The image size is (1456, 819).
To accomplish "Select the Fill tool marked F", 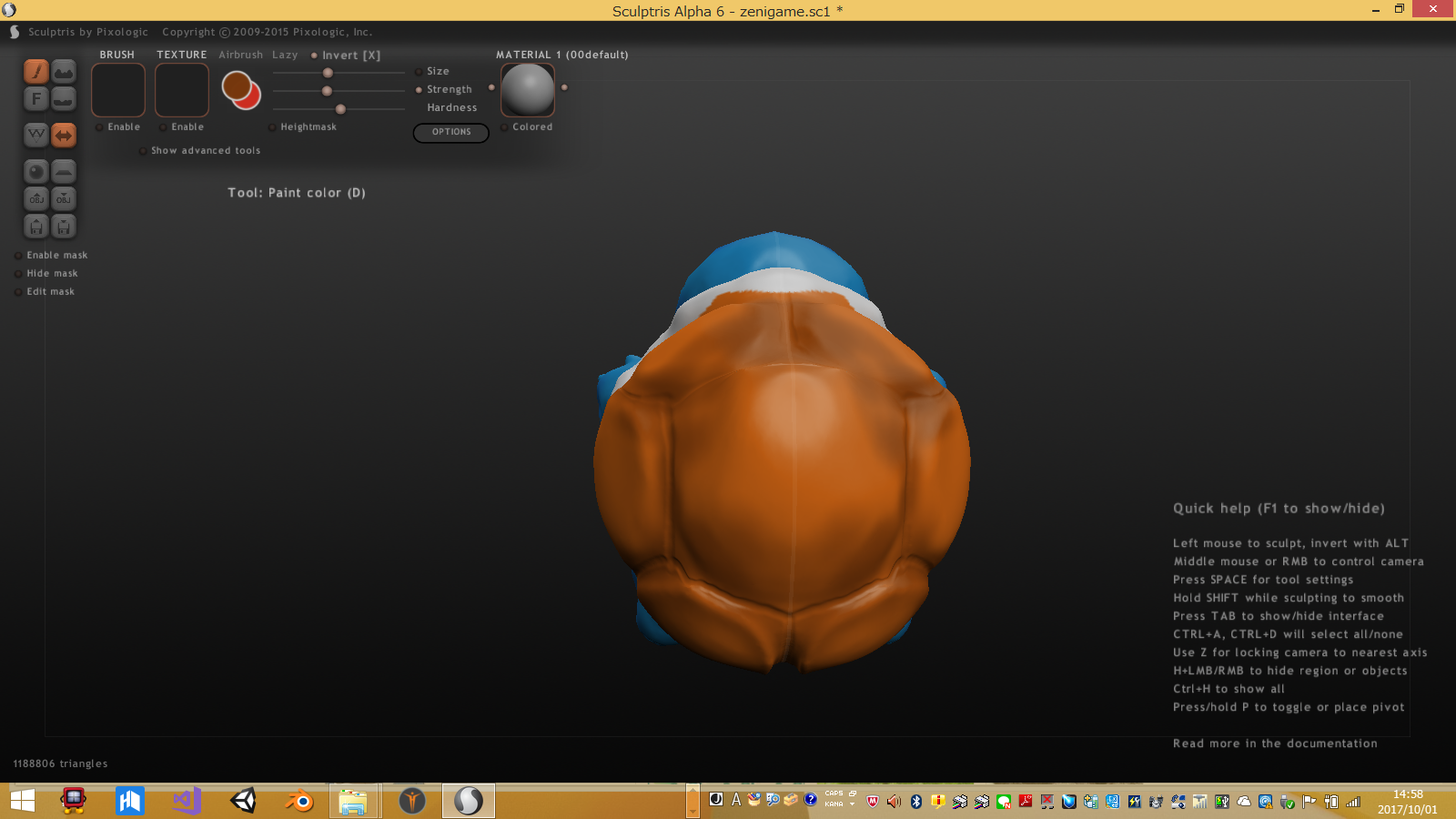I will click(36, 98).
